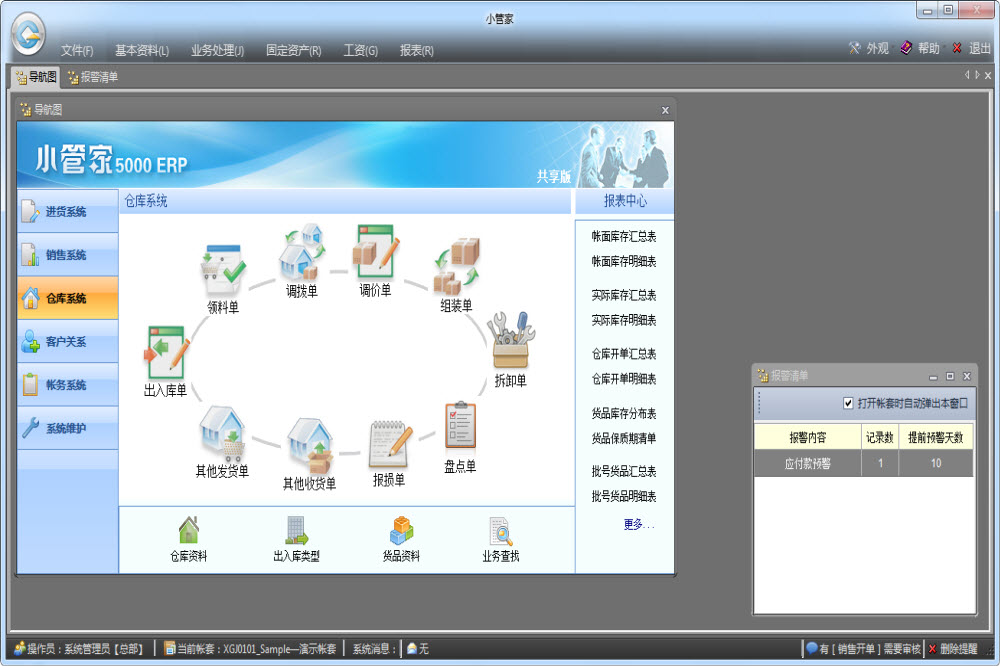Screen dimensions: 1000x666
Task: Open the 货品保质期清单 report
Action: click(624, 438)
